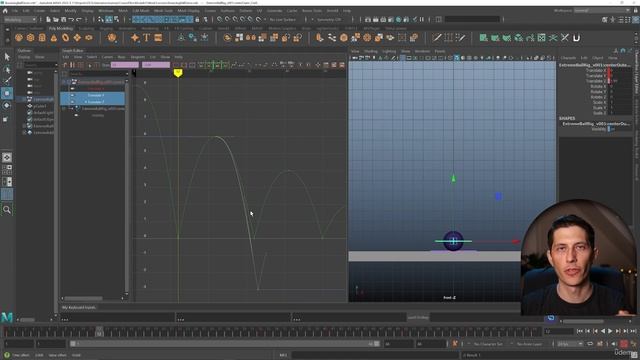
Task: Open the viewport Shading menu
Action: (x=371, y=51)
